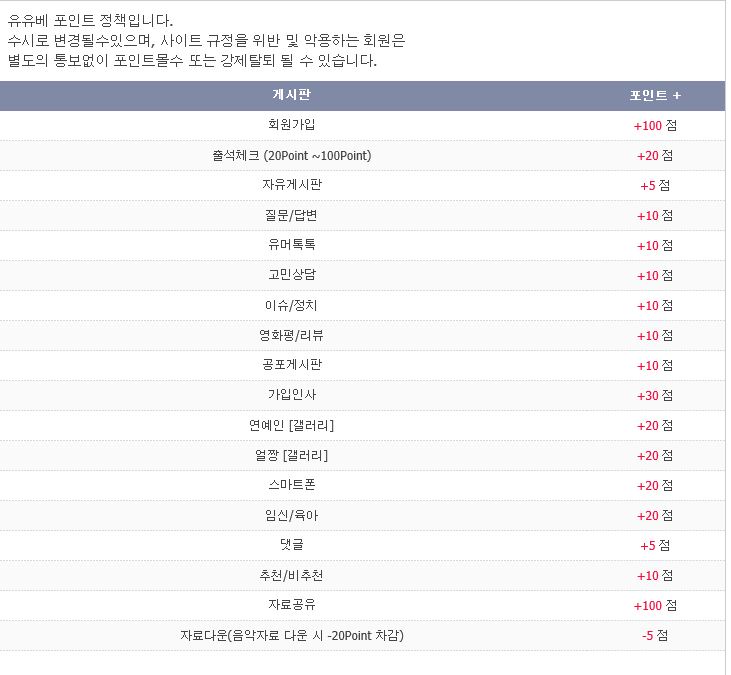Click +10 점 in 질문/답변 row
Image resolution: width=731 pixels, height=675 pixels.
click(655, 215)
